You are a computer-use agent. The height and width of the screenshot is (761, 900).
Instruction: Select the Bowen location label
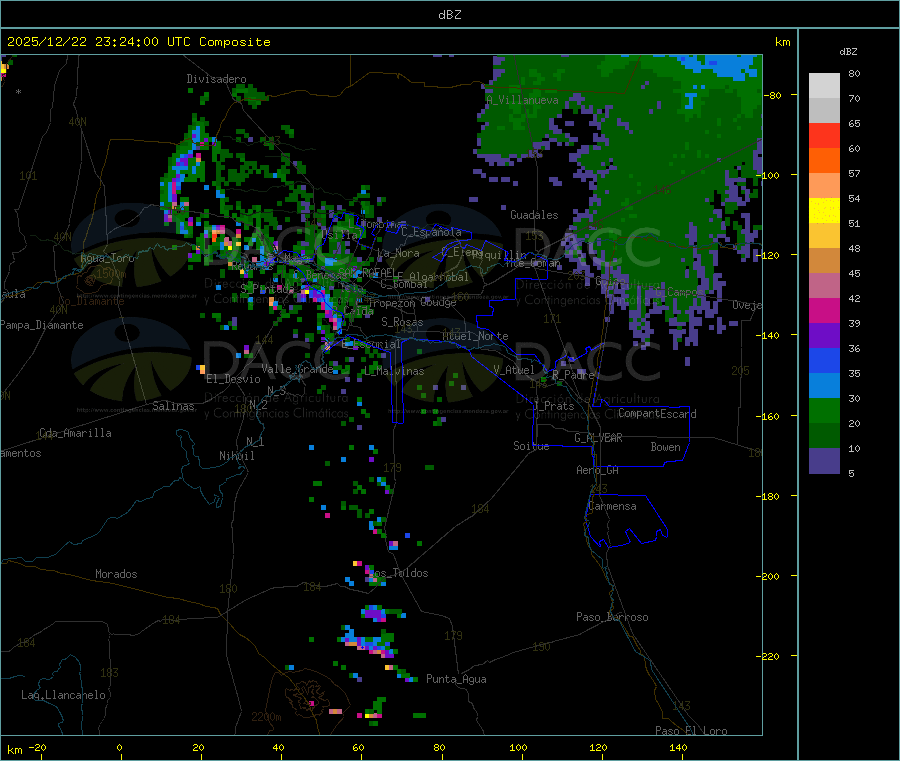(x=665, y=447)
